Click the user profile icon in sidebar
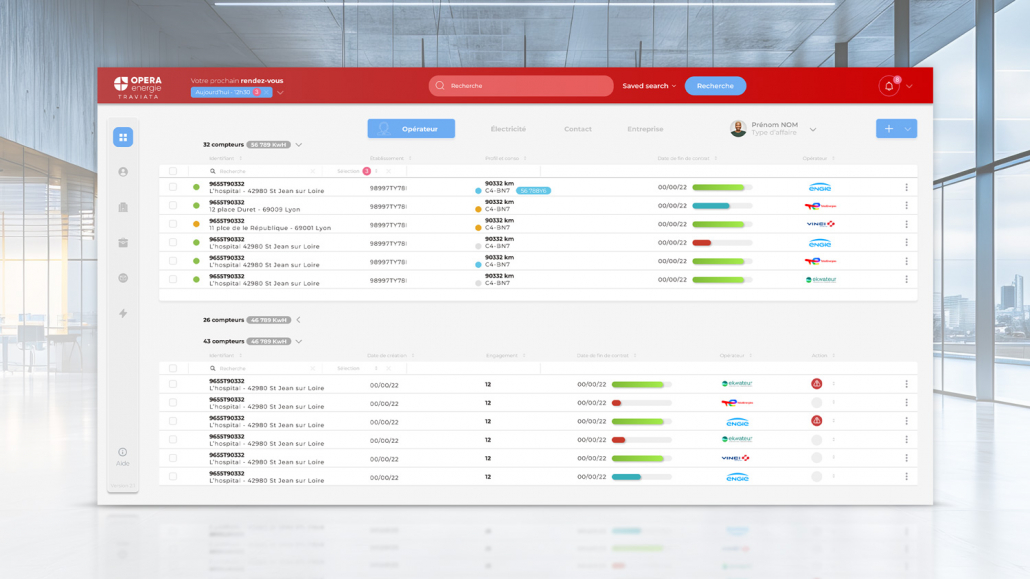This screenshot has height=579, width=1030. [x=123, y=172]
